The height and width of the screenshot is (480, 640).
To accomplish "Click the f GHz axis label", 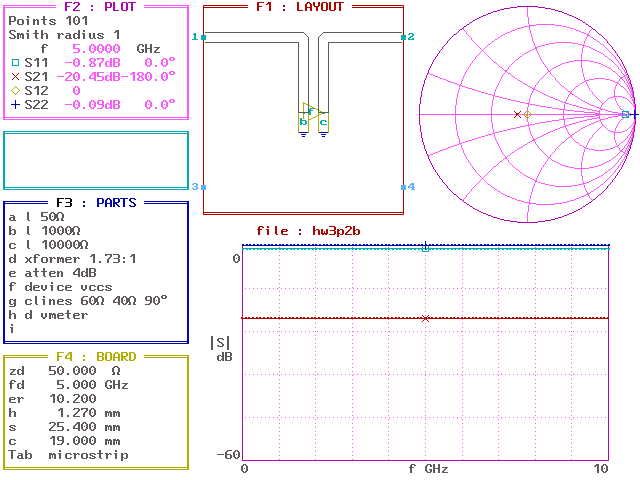I will coord(428,469).
